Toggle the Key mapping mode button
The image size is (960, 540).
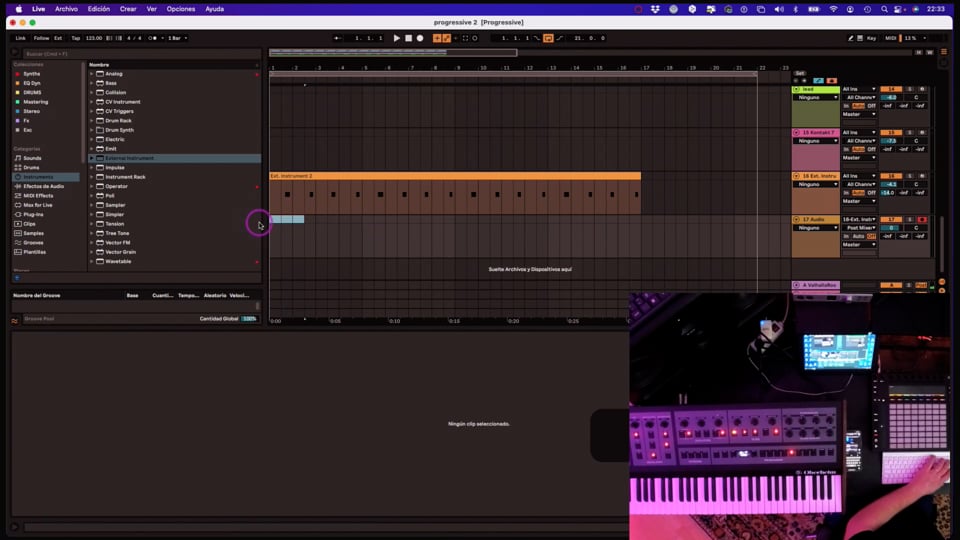(x=871, y=38)
